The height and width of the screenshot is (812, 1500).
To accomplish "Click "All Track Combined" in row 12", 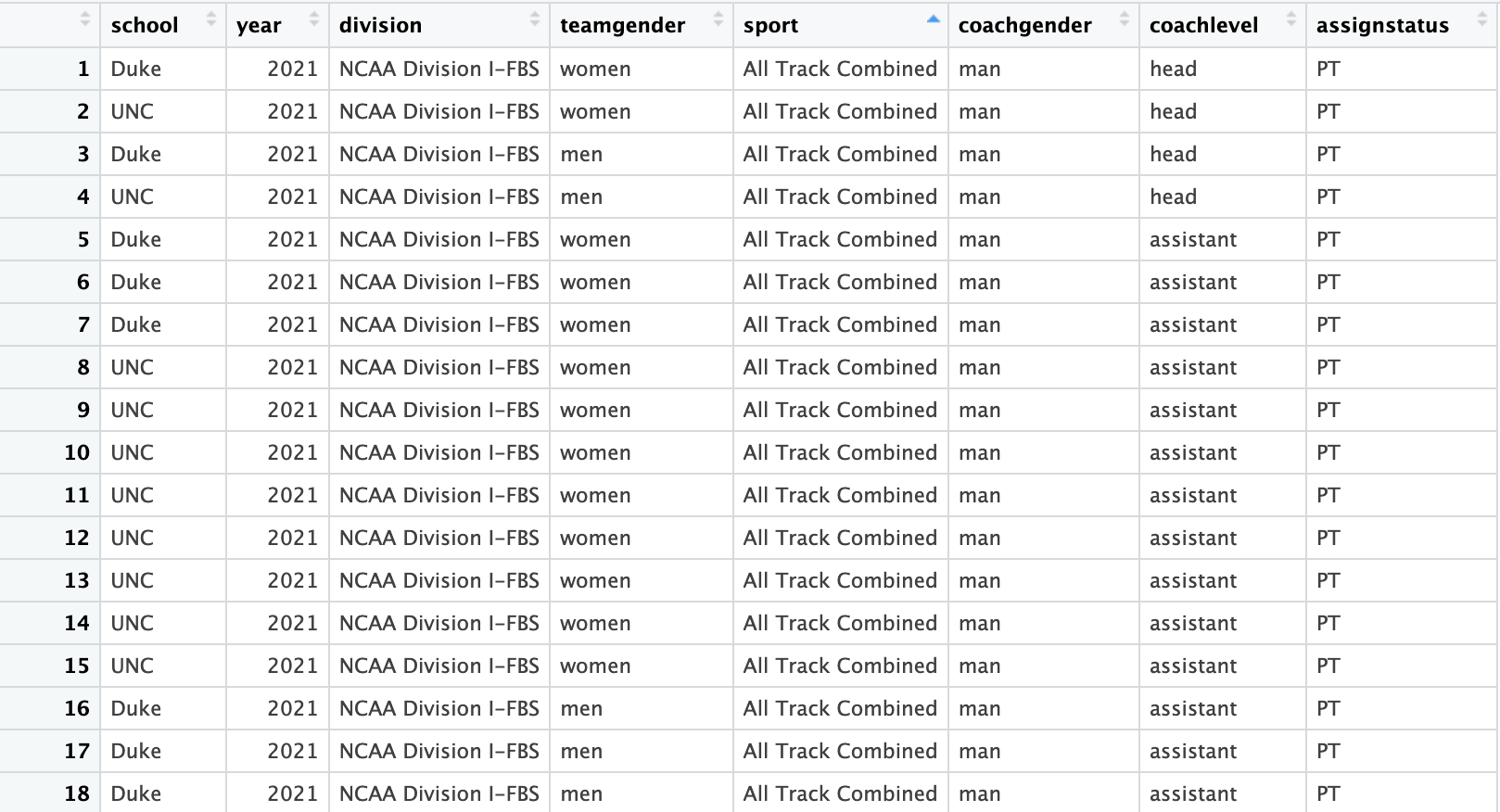I will coord(840,539).
